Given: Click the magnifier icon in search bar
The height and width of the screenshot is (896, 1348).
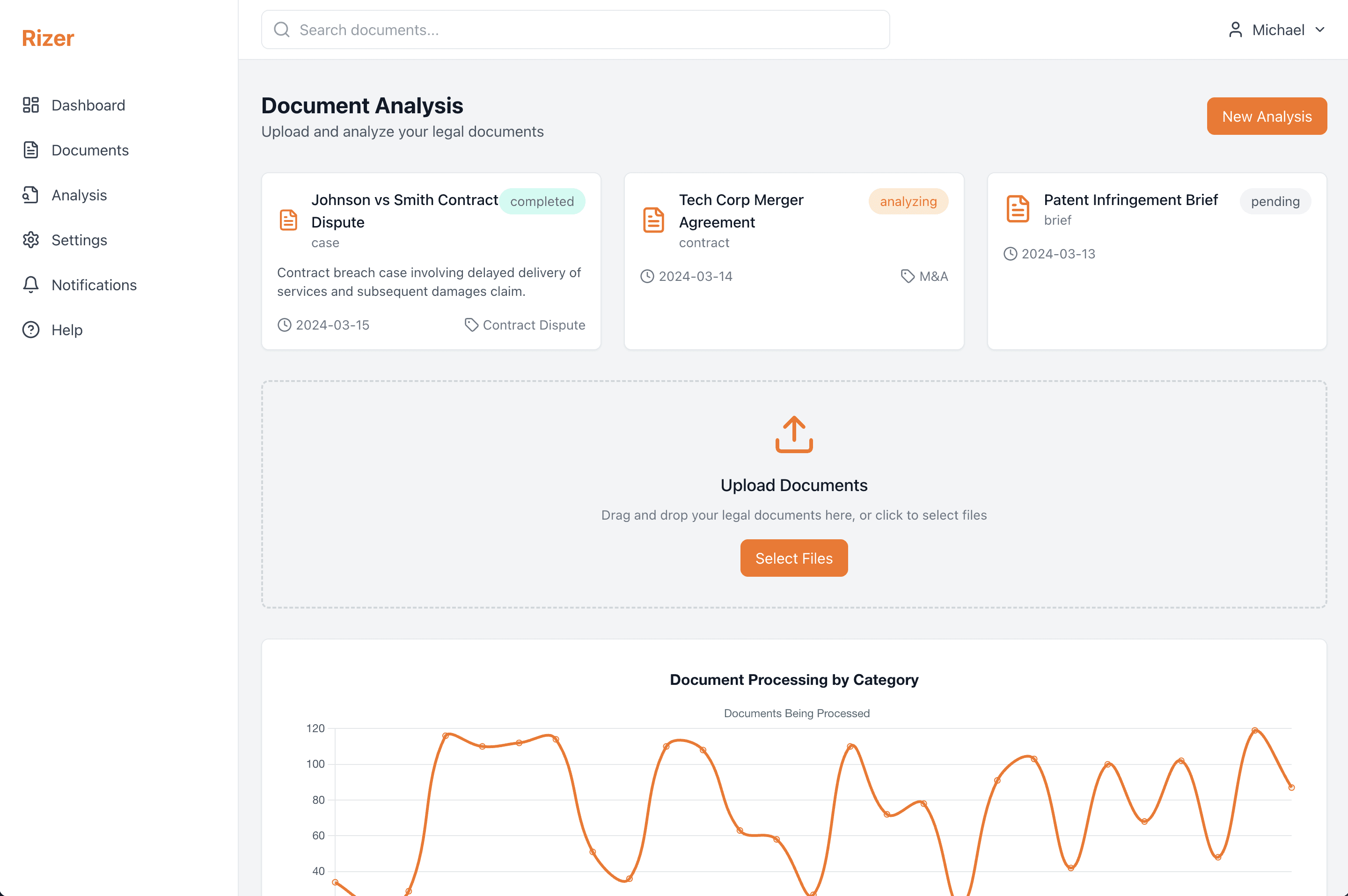Looking at the screenshot, I should pyautogui.click(x=282, y=29).
